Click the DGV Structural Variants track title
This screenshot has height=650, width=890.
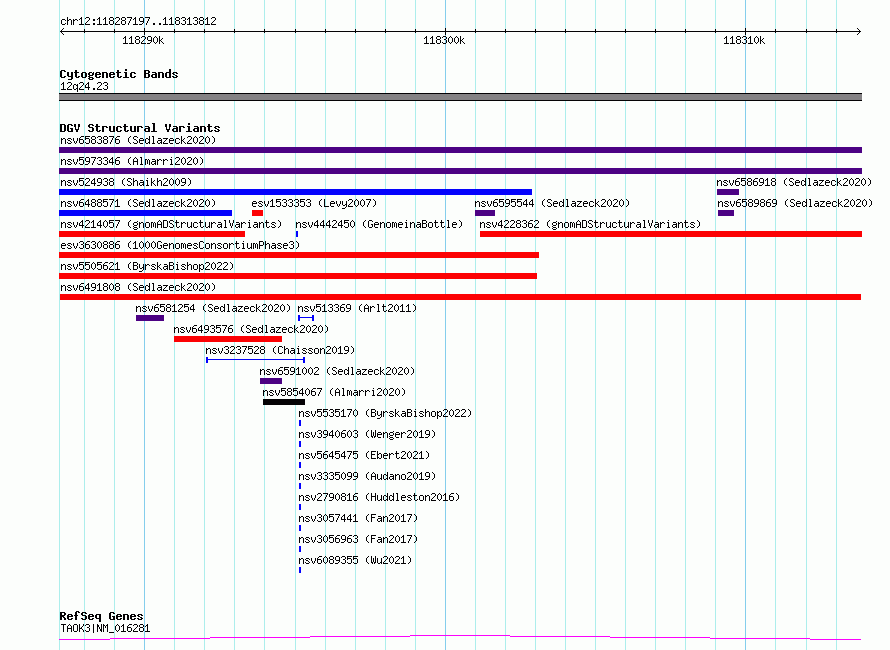140,128
